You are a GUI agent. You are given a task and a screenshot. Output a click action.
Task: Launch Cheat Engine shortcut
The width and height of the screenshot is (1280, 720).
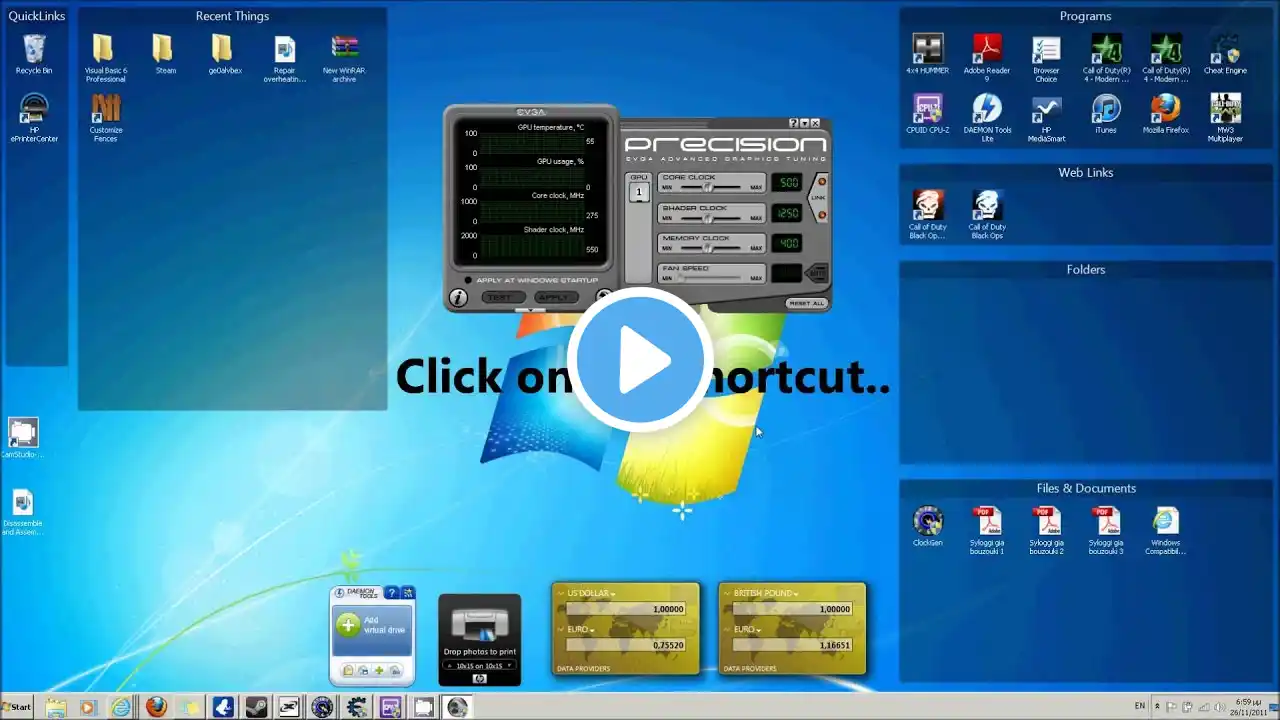point(1225,54)
